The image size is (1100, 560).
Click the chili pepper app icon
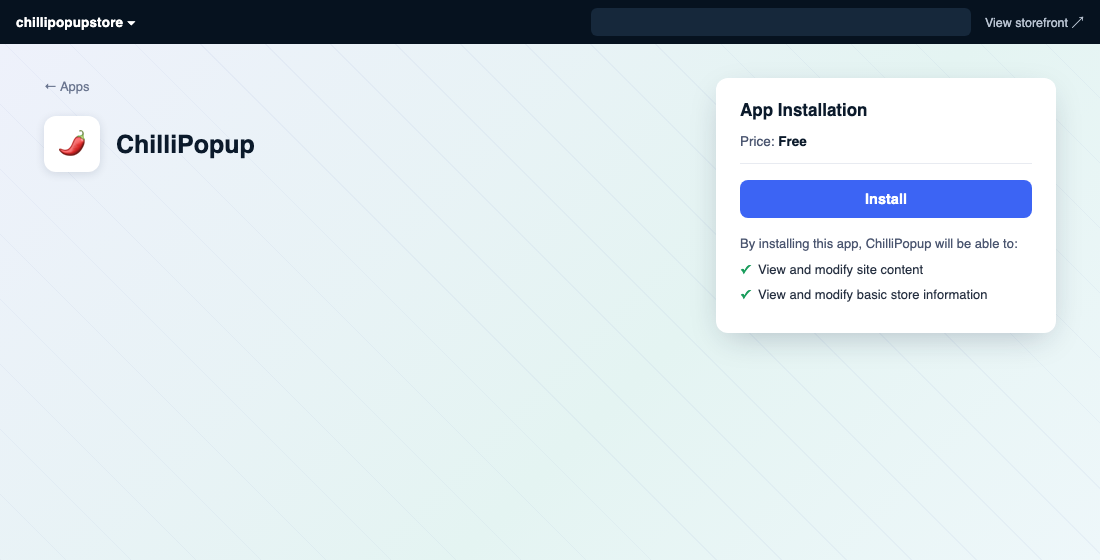(x=72, y=144)
